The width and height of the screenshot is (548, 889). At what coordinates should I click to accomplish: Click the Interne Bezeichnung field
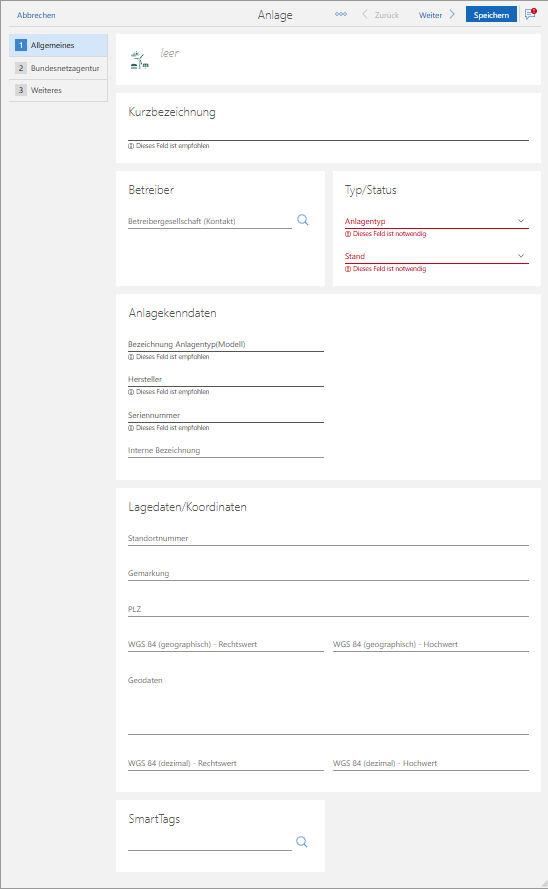[x=226, y=450]
